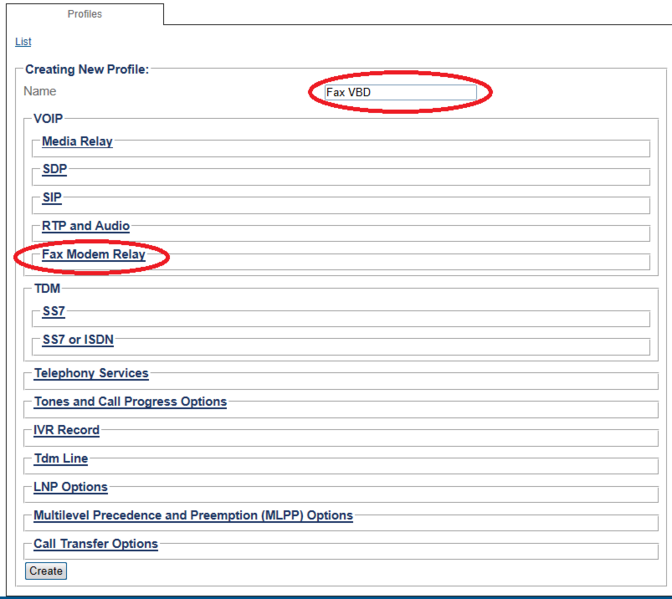Expand the RTP and Audio section
The height and width of the screenshot is (599, 672).
(x=85, y=226)
